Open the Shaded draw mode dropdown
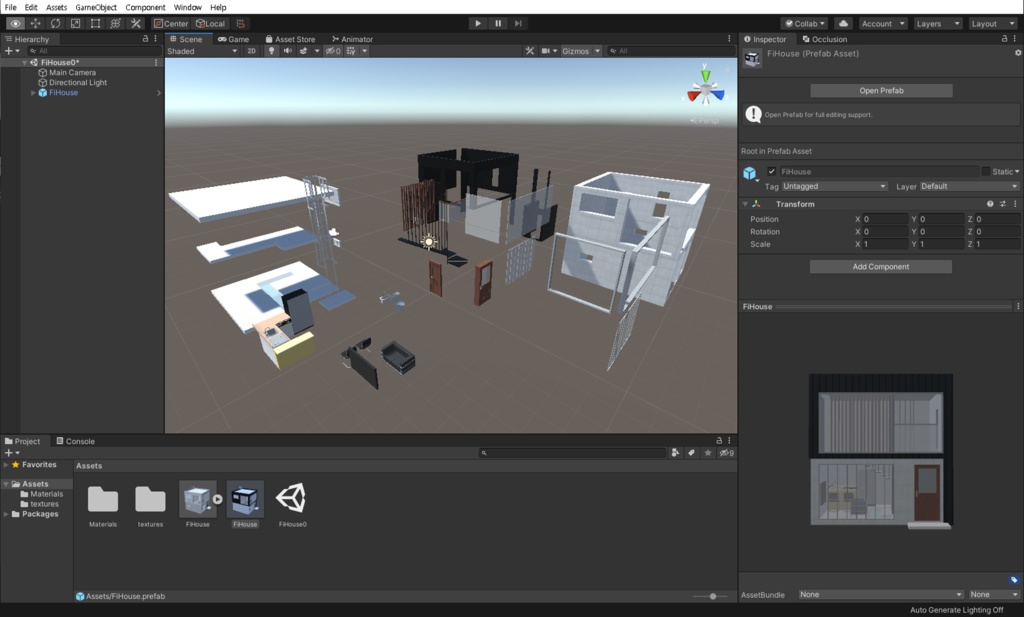This screenshot has height=617, width=1024. 200,51
